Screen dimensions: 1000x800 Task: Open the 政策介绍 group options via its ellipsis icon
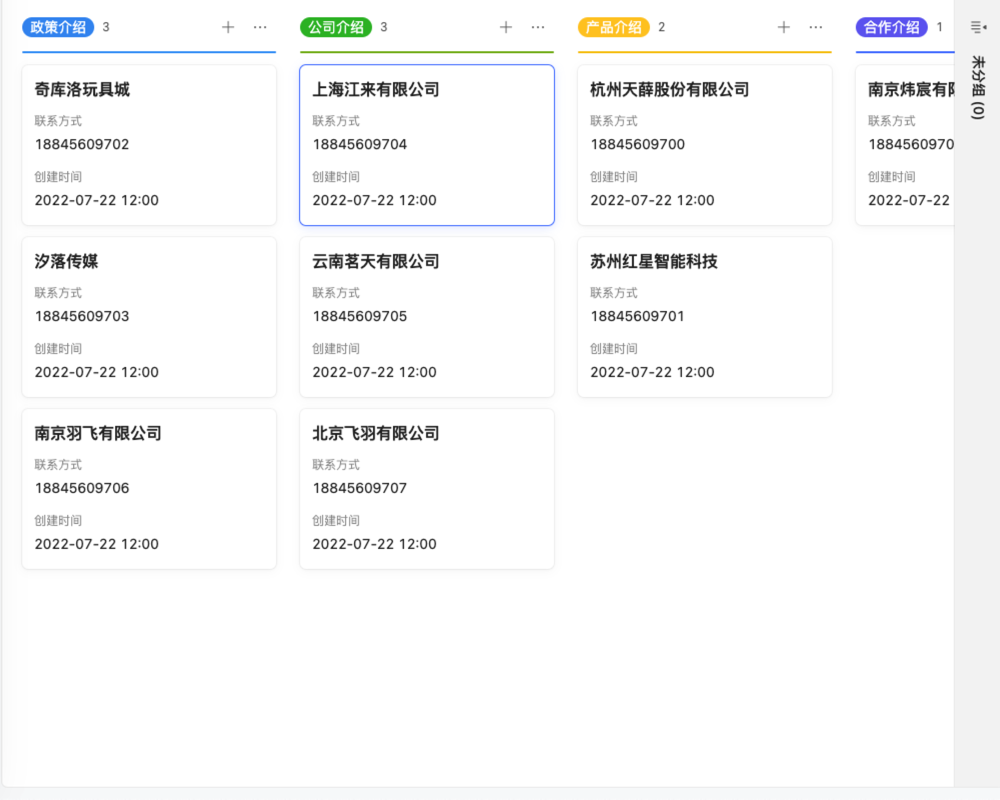pos(260,27)
